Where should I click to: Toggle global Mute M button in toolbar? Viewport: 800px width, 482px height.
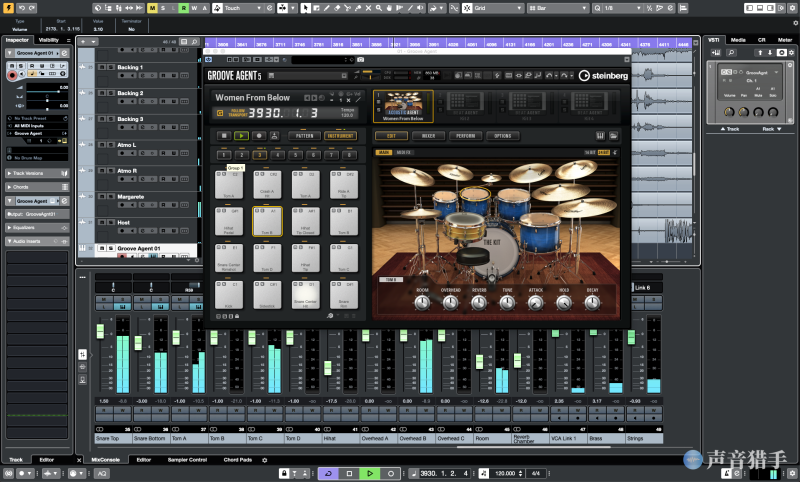point(153,8)
